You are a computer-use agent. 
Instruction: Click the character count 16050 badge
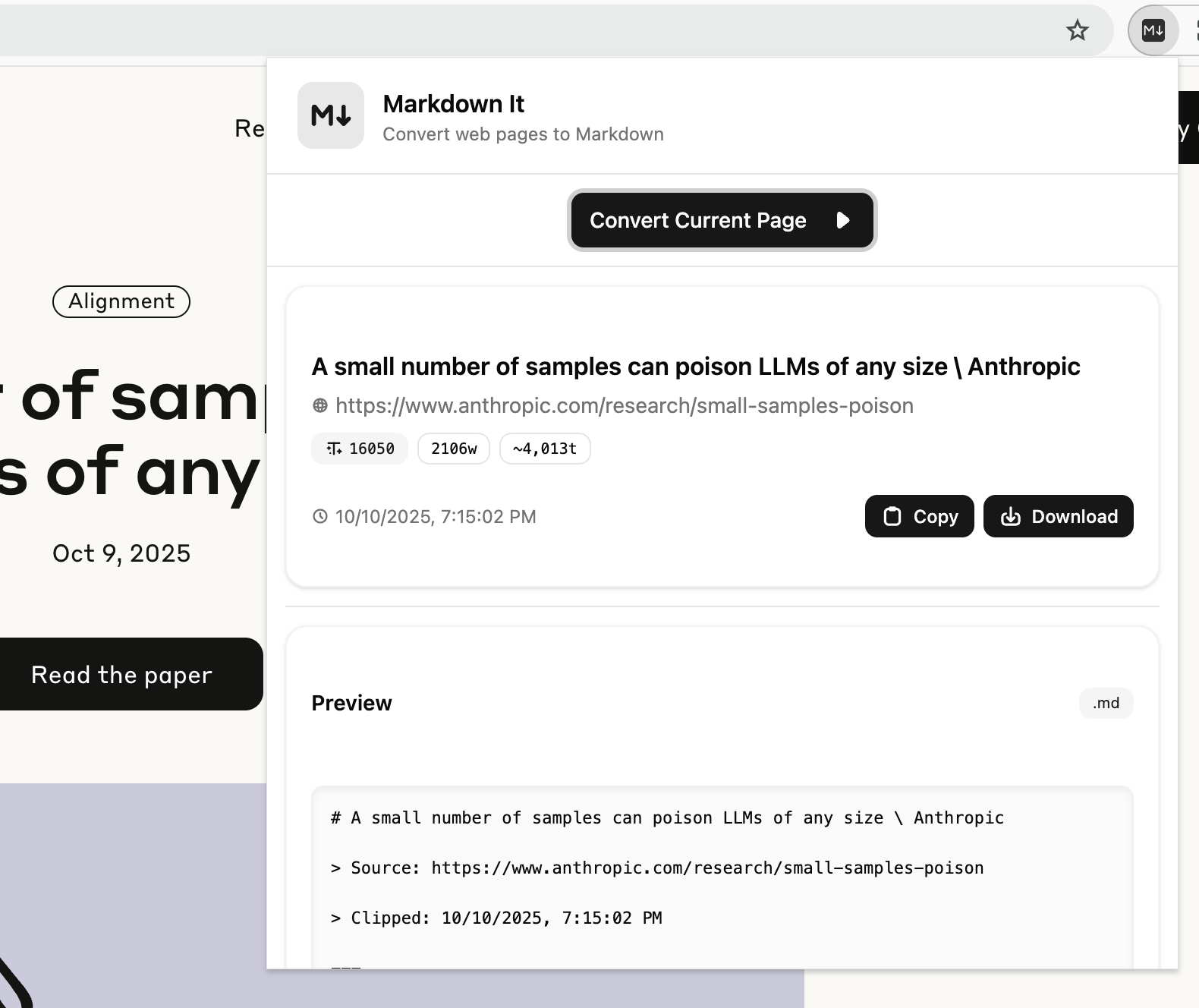click(360, 449)
